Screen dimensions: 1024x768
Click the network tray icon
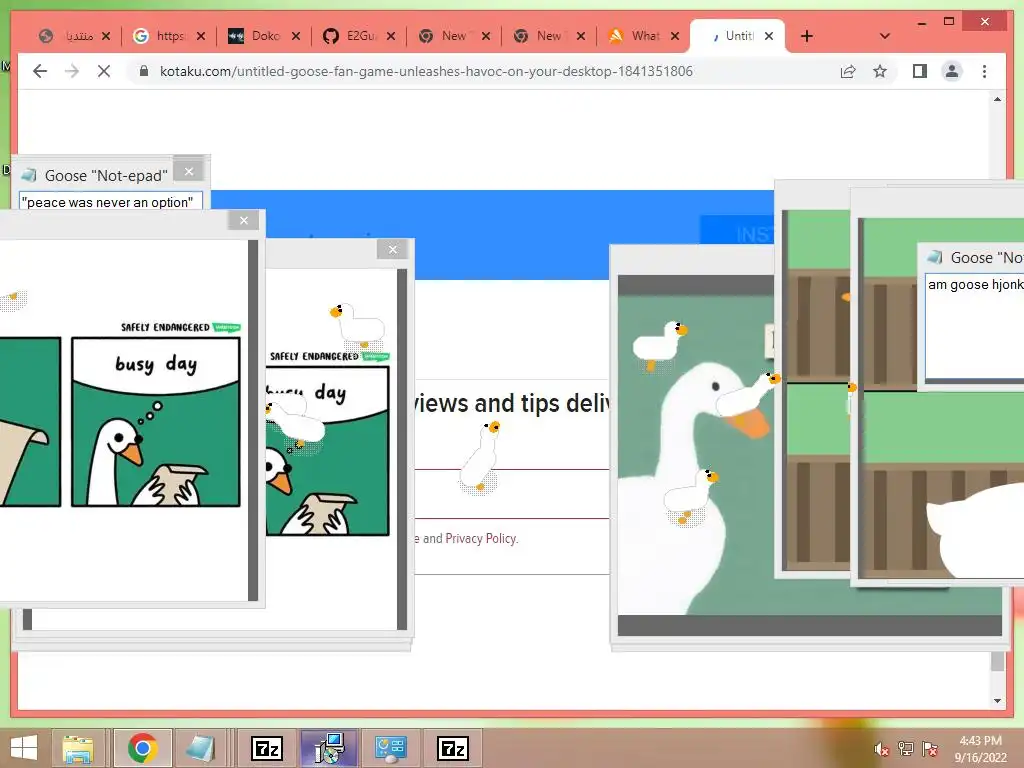pyautogui.click(x=906, y=748)
